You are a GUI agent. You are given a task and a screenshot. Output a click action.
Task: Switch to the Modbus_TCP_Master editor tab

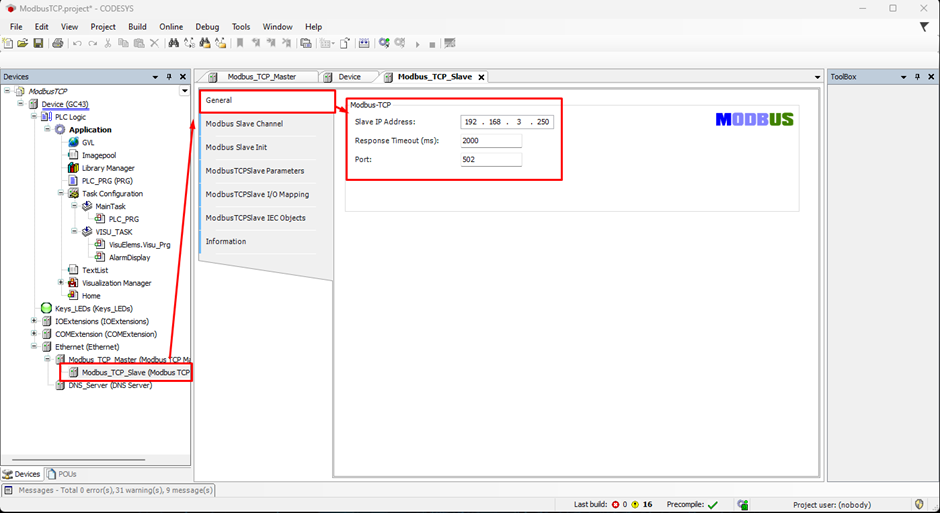click(261, 77)
